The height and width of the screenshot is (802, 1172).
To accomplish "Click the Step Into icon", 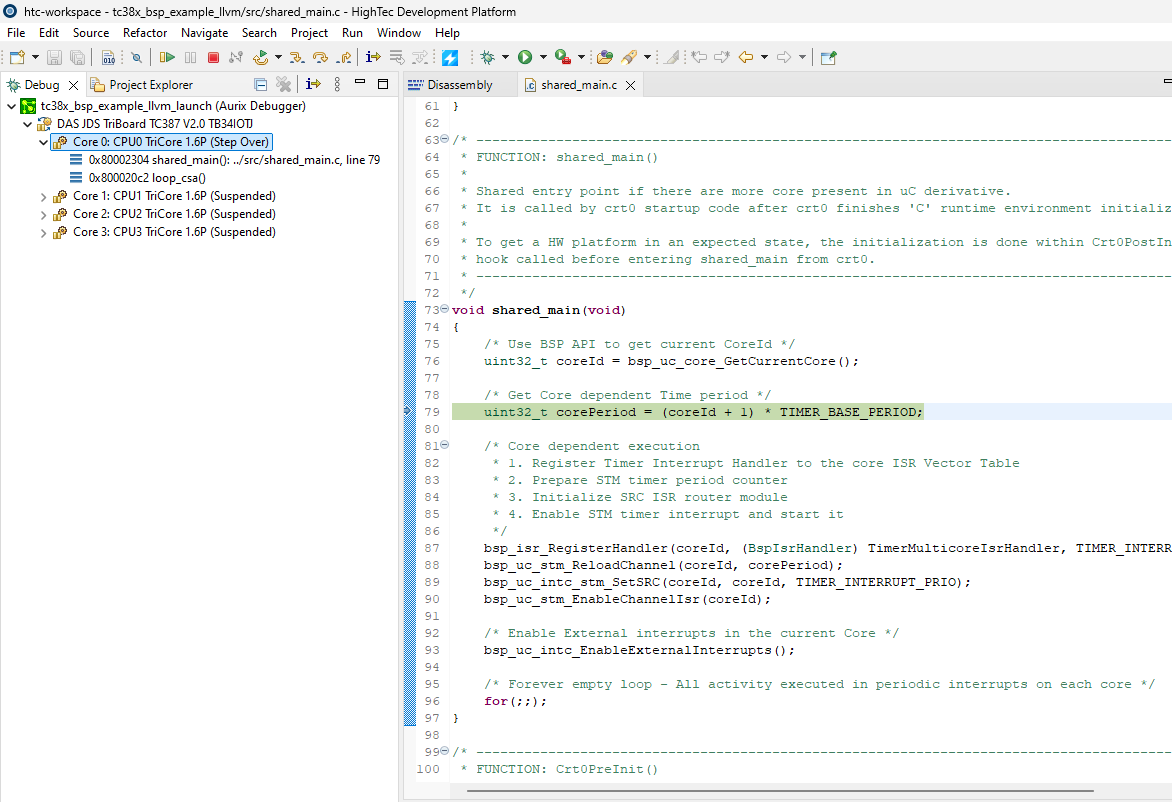I will pyautogui.click(x=297, y=57).
